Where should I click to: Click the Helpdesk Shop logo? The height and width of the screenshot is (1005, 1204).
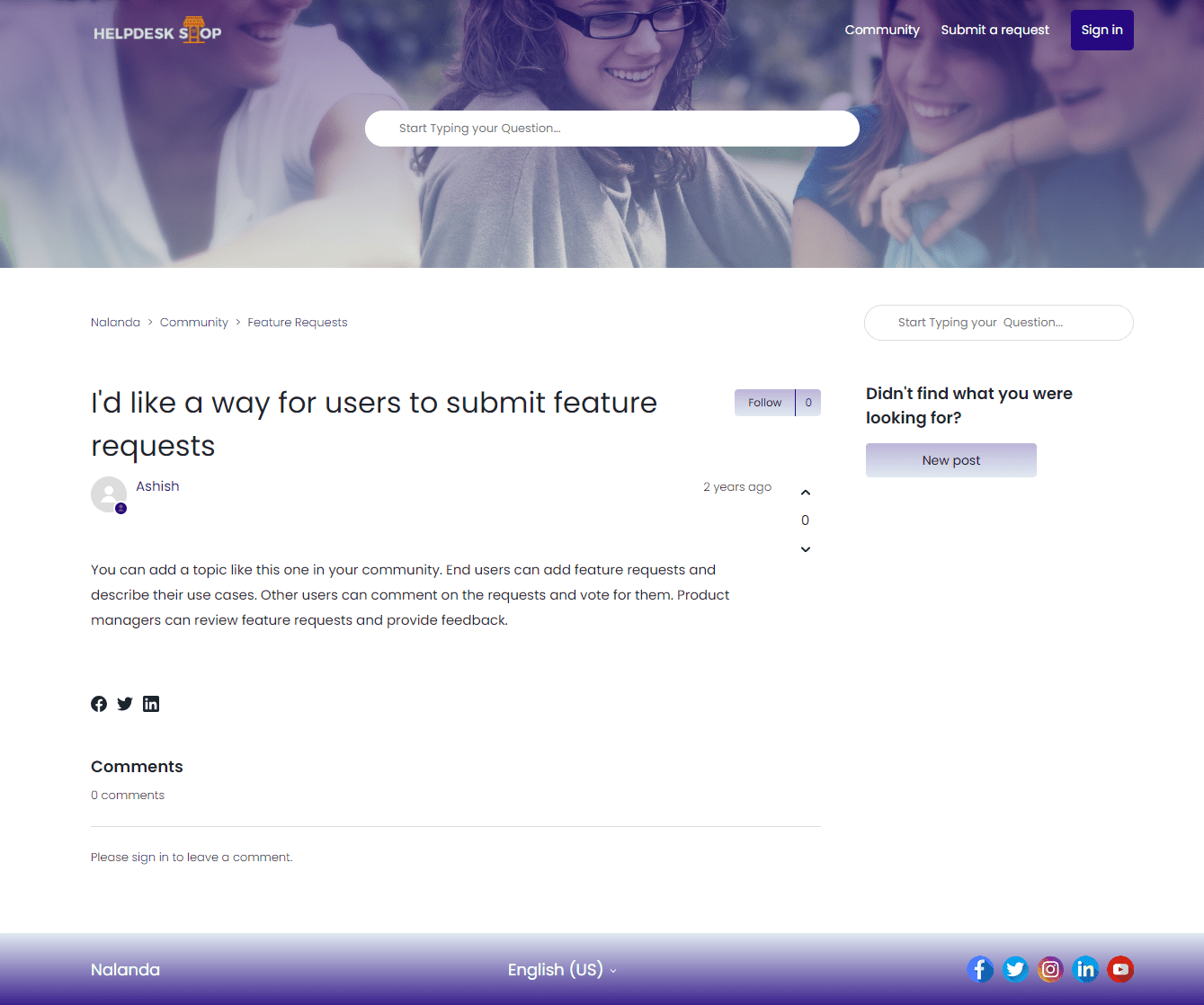[x=157, y=31]
